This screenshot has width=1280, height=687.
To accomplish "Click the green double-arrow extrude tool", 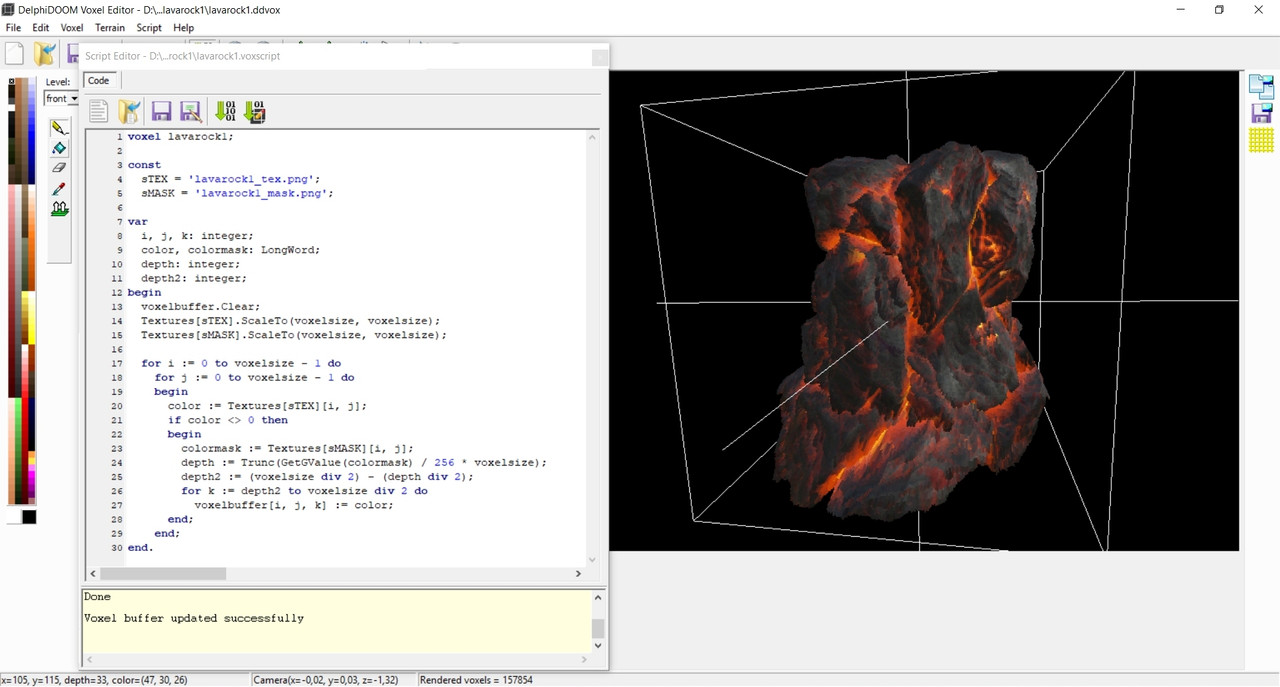I will (x=59, y=208).
